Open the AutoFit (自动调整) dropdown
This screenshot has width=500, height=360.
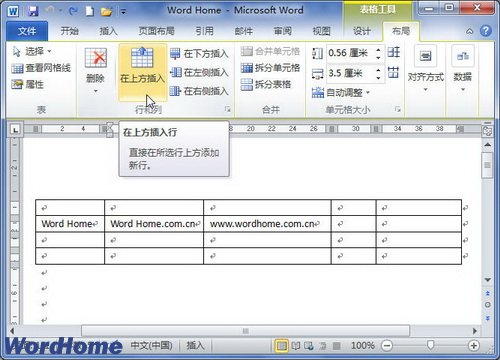pyautogui.click(x=341, y=92)
